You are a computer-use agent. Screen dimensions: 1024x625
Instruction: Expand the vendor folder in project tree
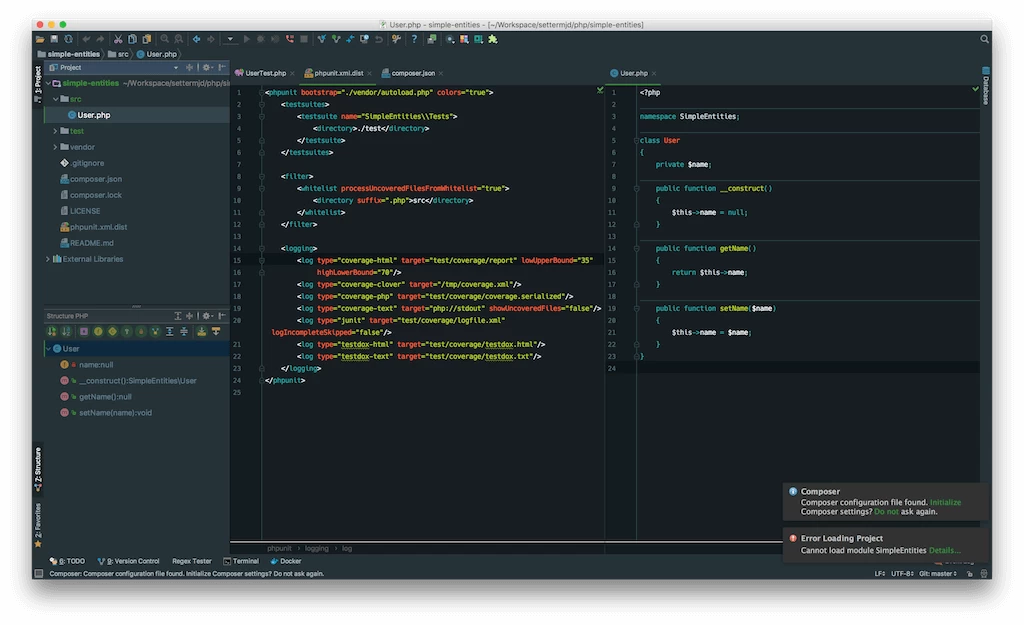pos(55,147)
